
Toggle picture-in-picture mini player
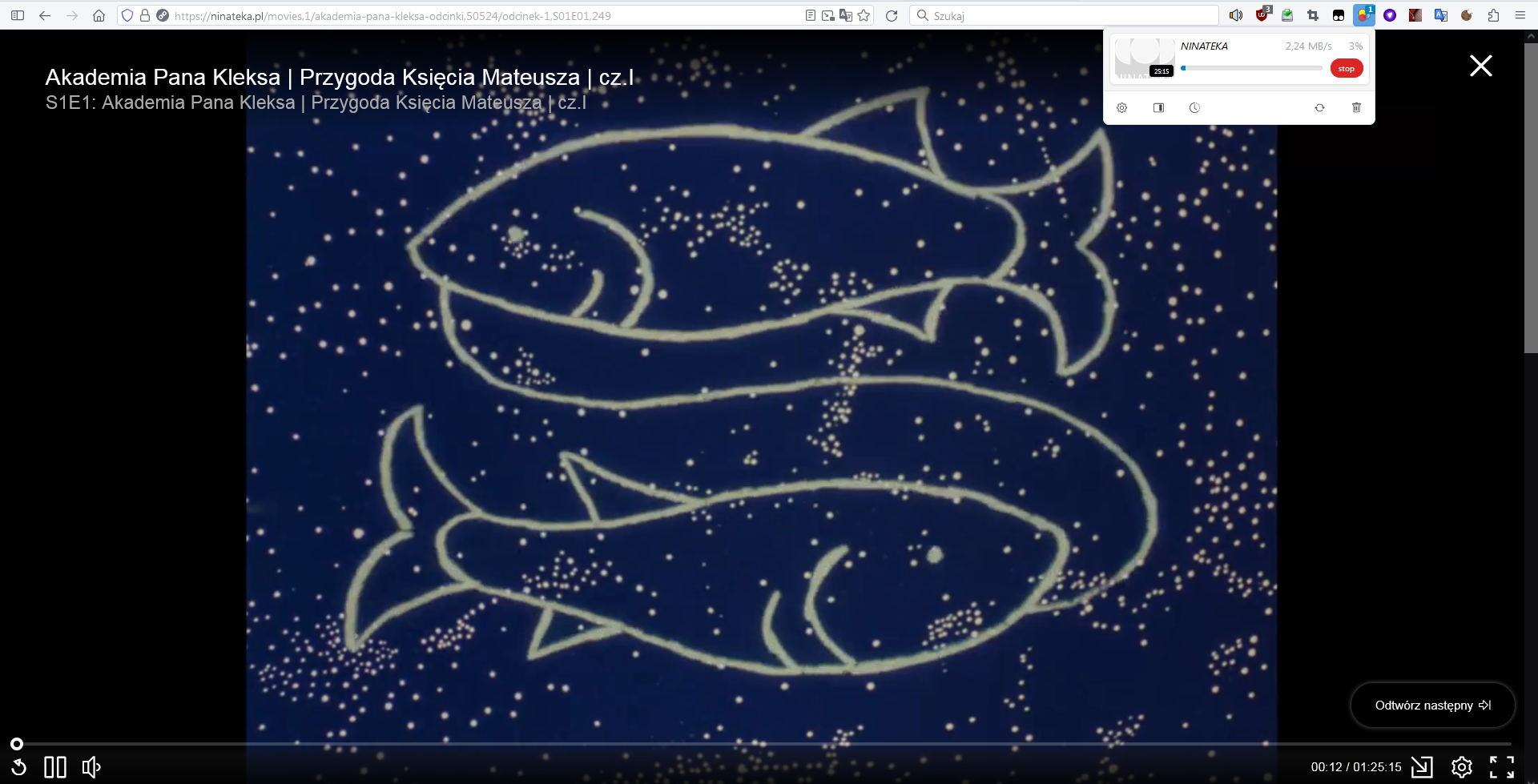coord(1422,767)
